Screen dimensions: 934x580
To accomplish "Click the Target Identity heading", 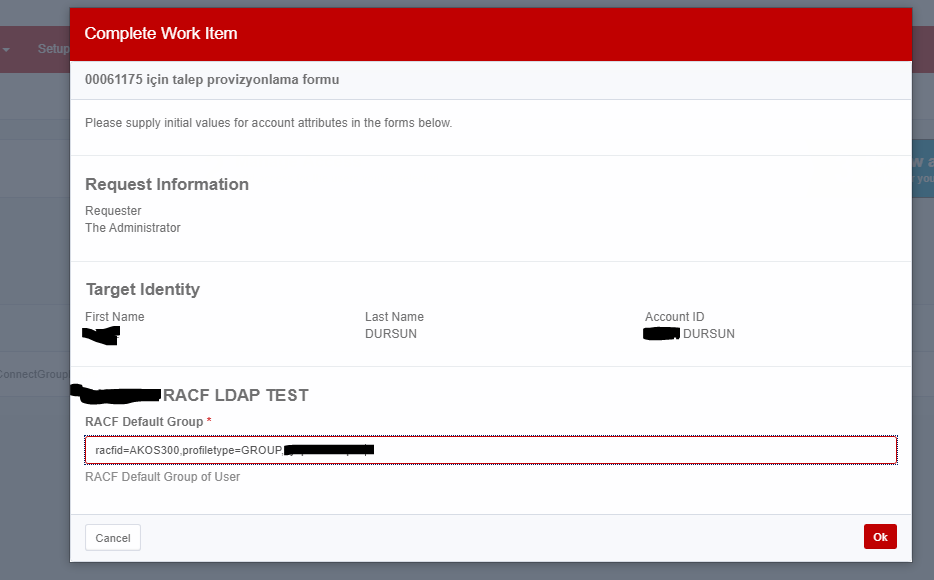I will click(143, 289).
